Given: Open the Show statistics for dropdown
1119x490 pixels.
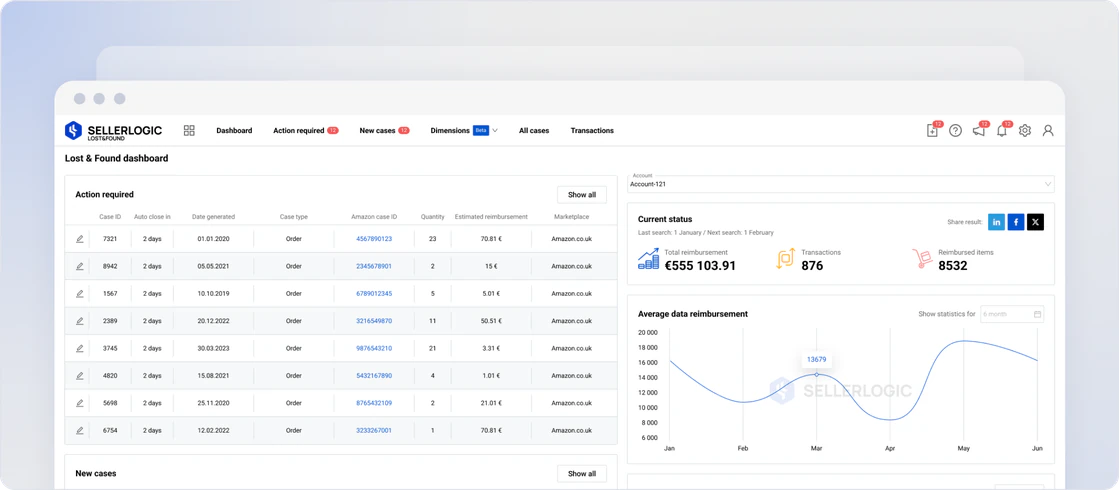Looking at the screenshot, I should pyautogui.click(x=1012, y=314).
